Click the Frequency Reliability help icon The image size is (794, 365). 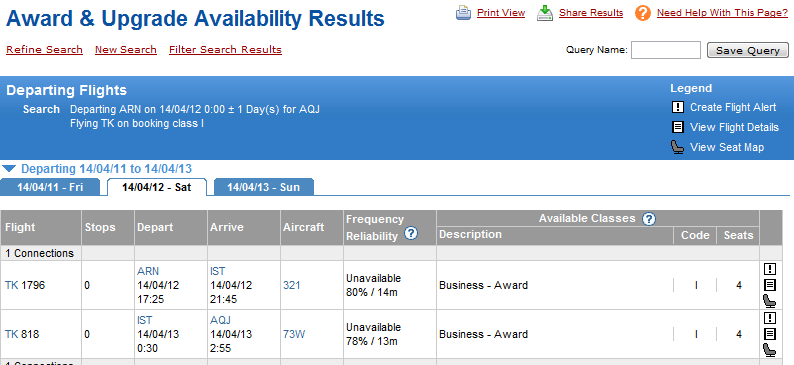point(411,233)
